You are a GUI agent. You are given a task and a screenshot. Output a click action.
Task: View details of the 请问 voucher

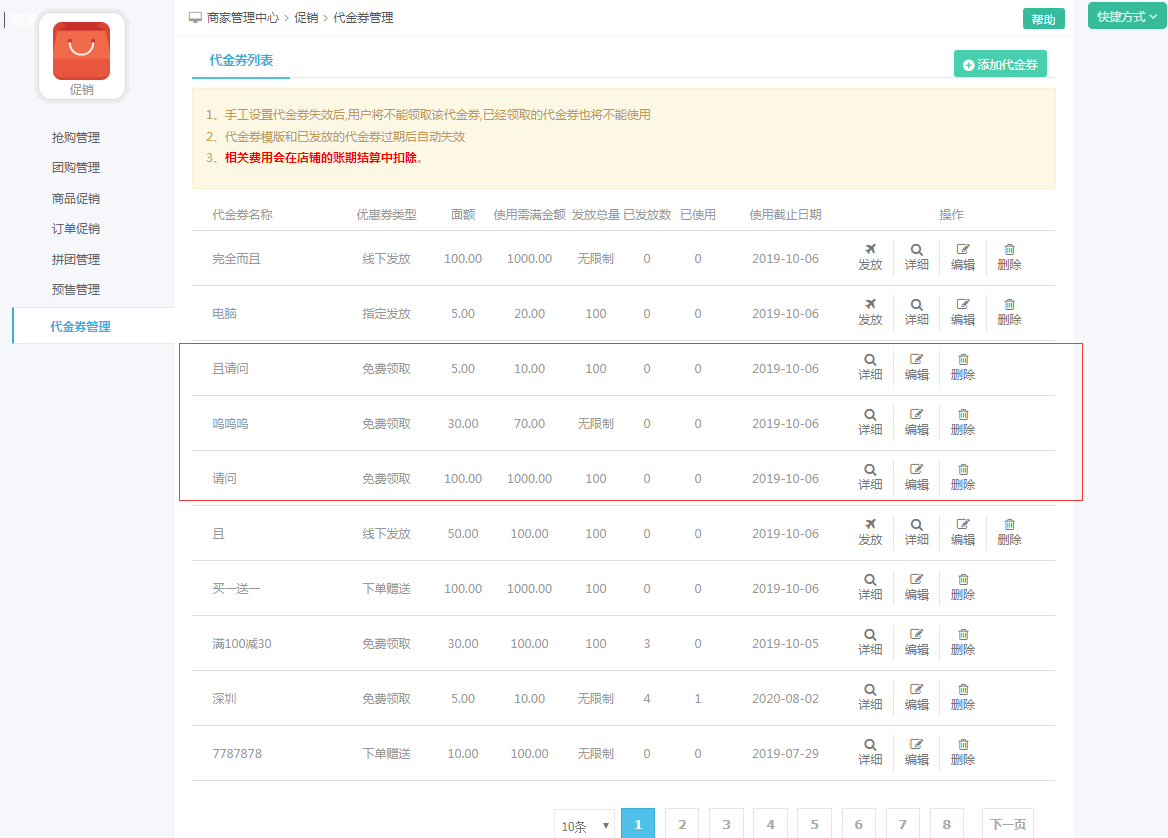tap(870, 477)
